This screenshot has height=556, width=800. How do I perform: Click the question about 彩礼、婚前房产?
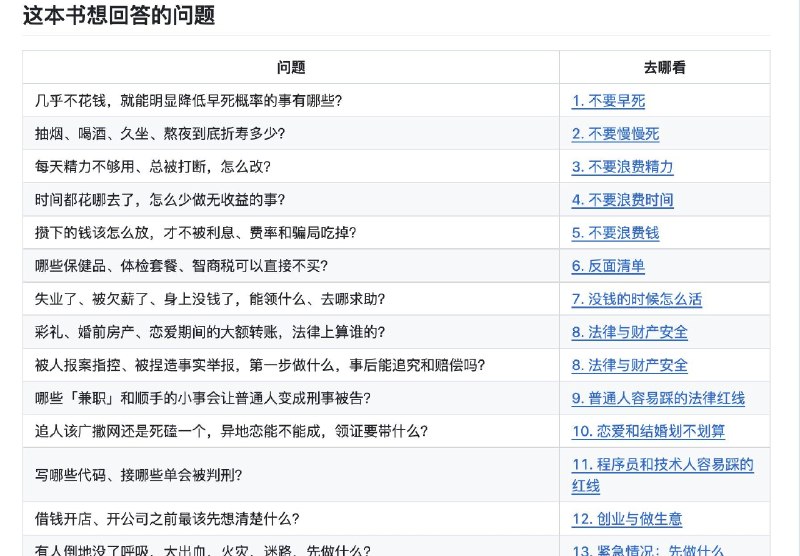(x=210, y=332)
